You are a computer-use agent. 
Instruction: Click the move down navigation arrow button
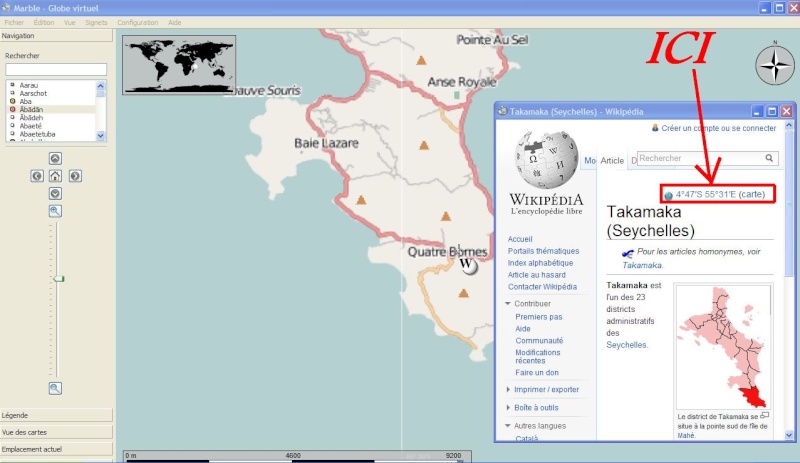click(x=55, y=193)
